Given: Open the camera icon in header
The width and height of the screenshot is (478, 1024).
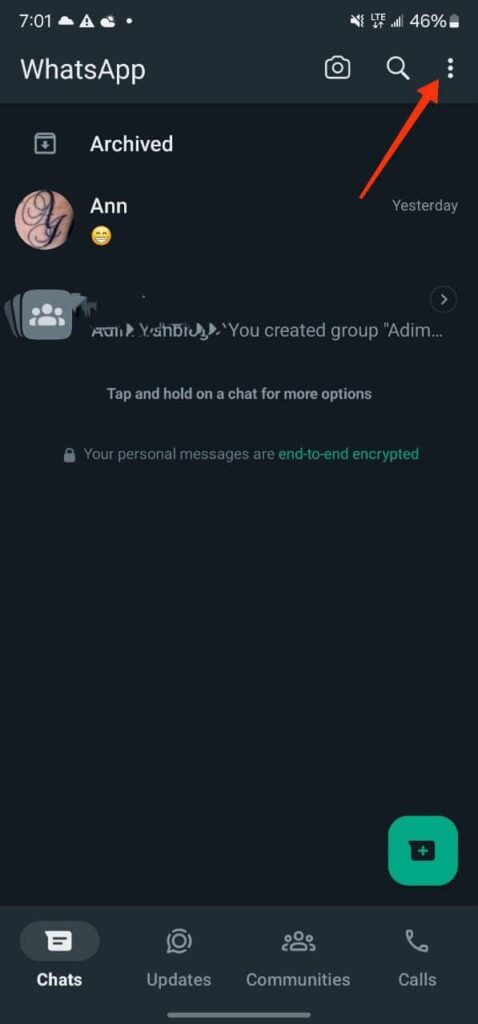Looking at the screenshot, I should 338,68.
